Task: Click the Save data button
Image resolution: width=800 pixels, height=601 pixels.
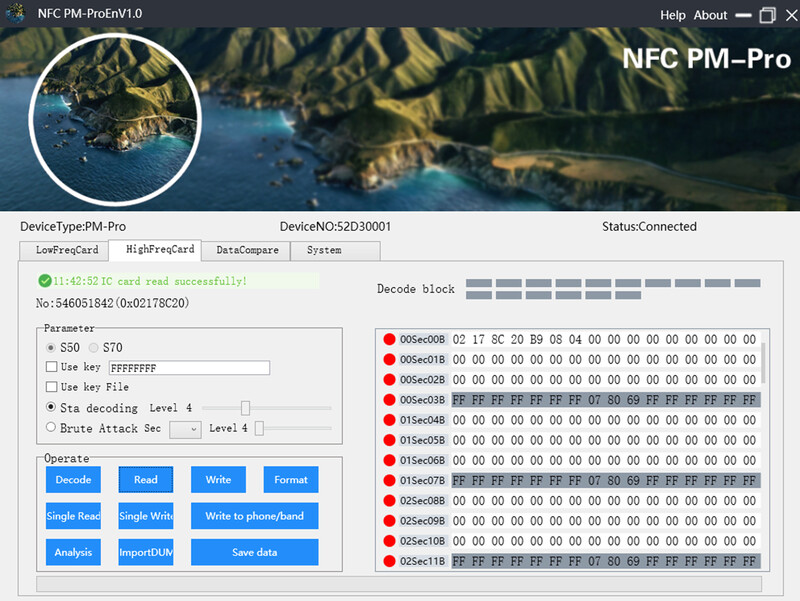Action: tap(254, 552)
